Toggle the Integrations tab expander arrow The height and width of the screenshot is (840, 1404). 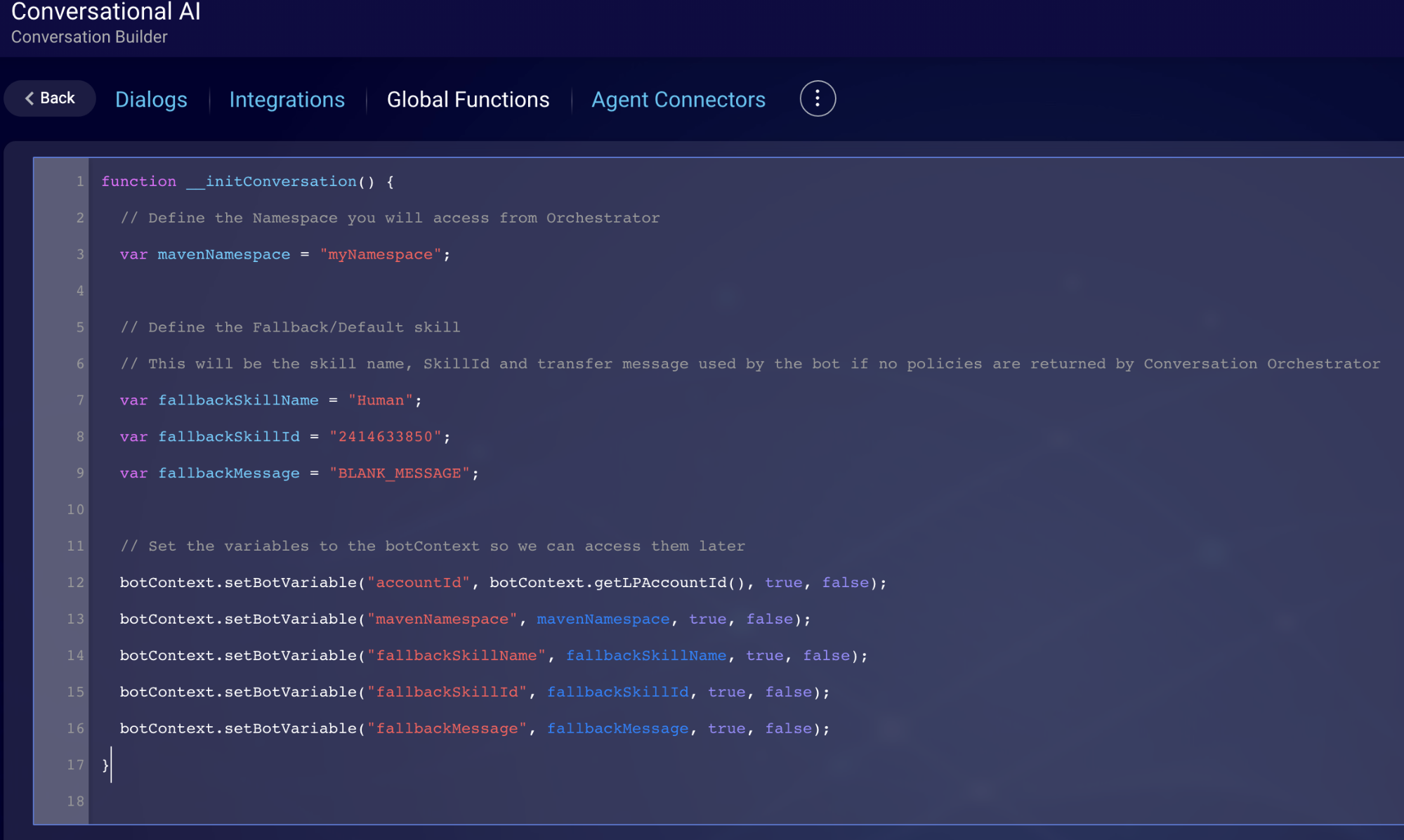(287, 99)
